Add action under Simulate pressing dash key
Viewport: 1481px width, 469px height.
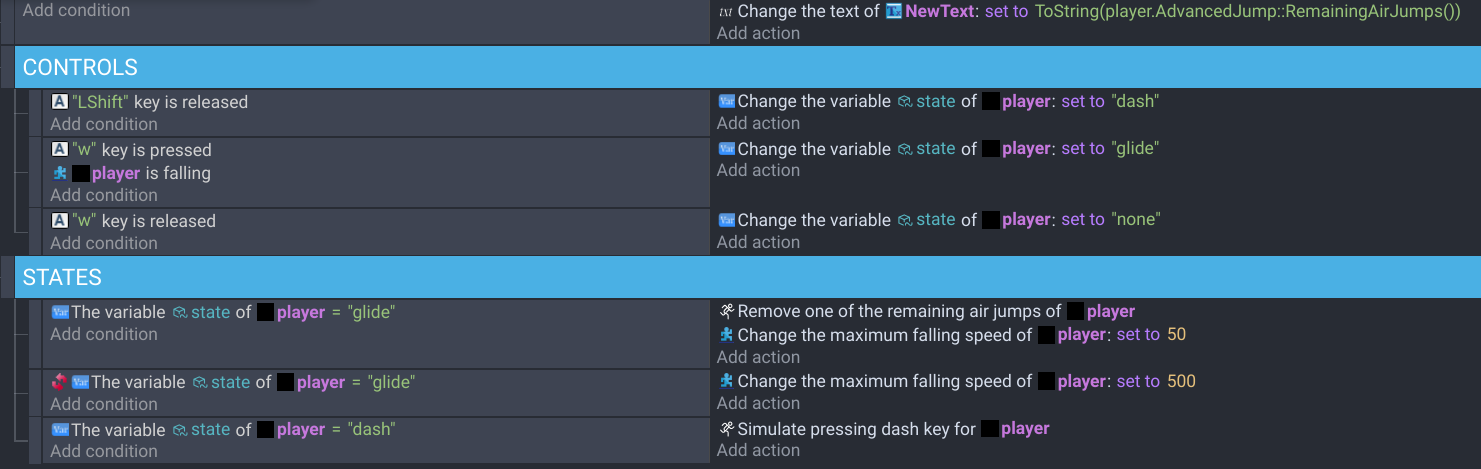tap(758, 450)
